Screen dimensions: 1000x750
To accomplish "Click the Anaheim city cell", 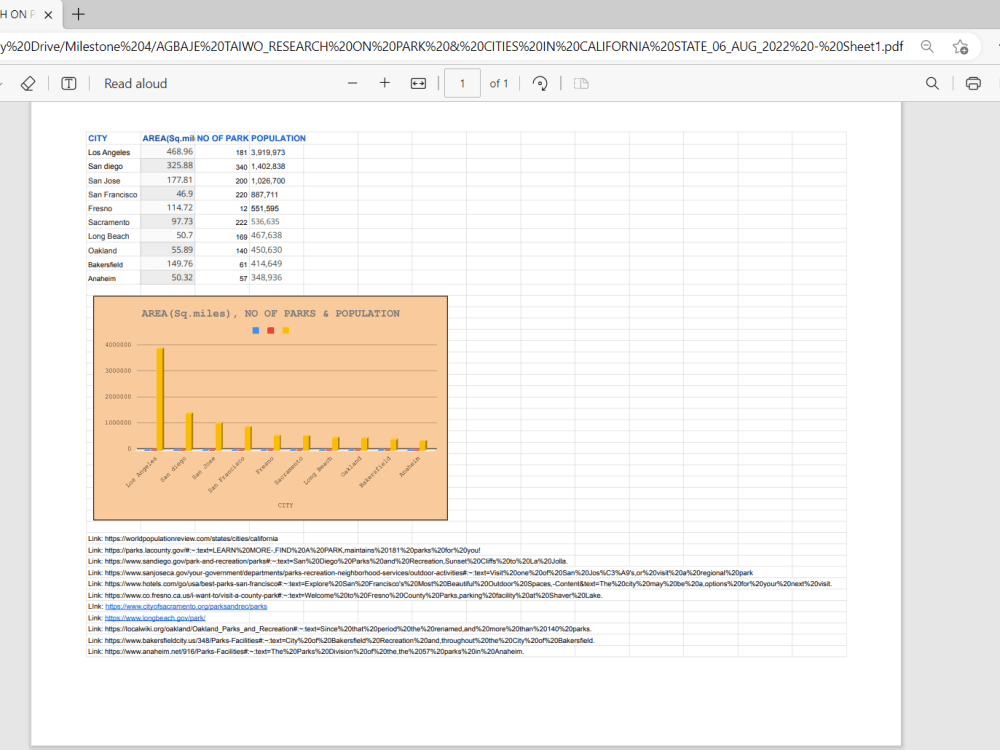I will click(102, 279).
